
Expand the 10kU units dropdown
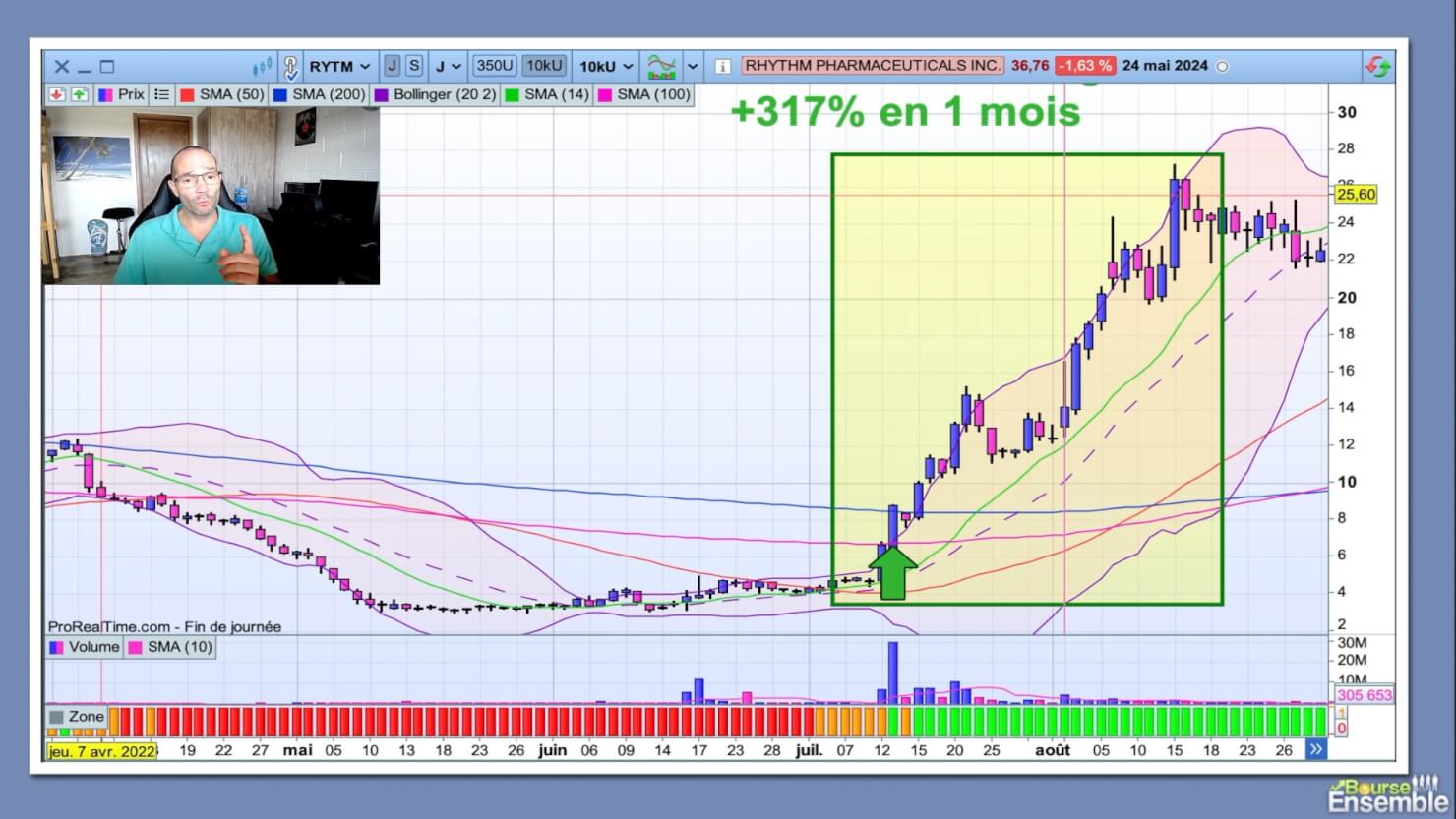605,67
